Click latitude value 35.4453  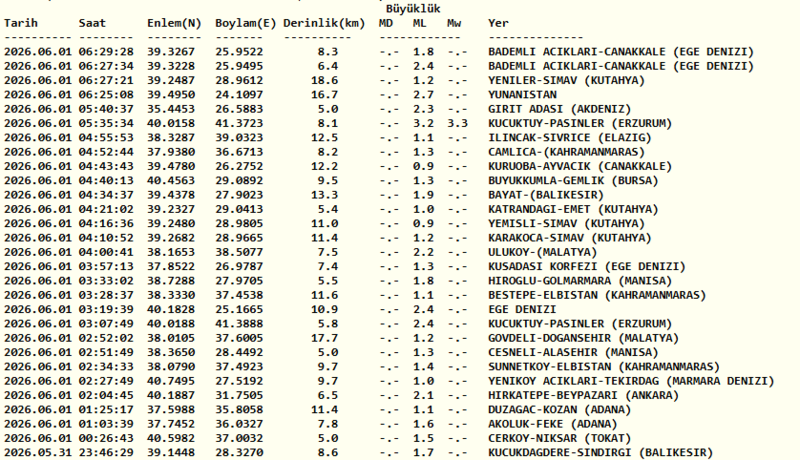(x=171, y=109)
